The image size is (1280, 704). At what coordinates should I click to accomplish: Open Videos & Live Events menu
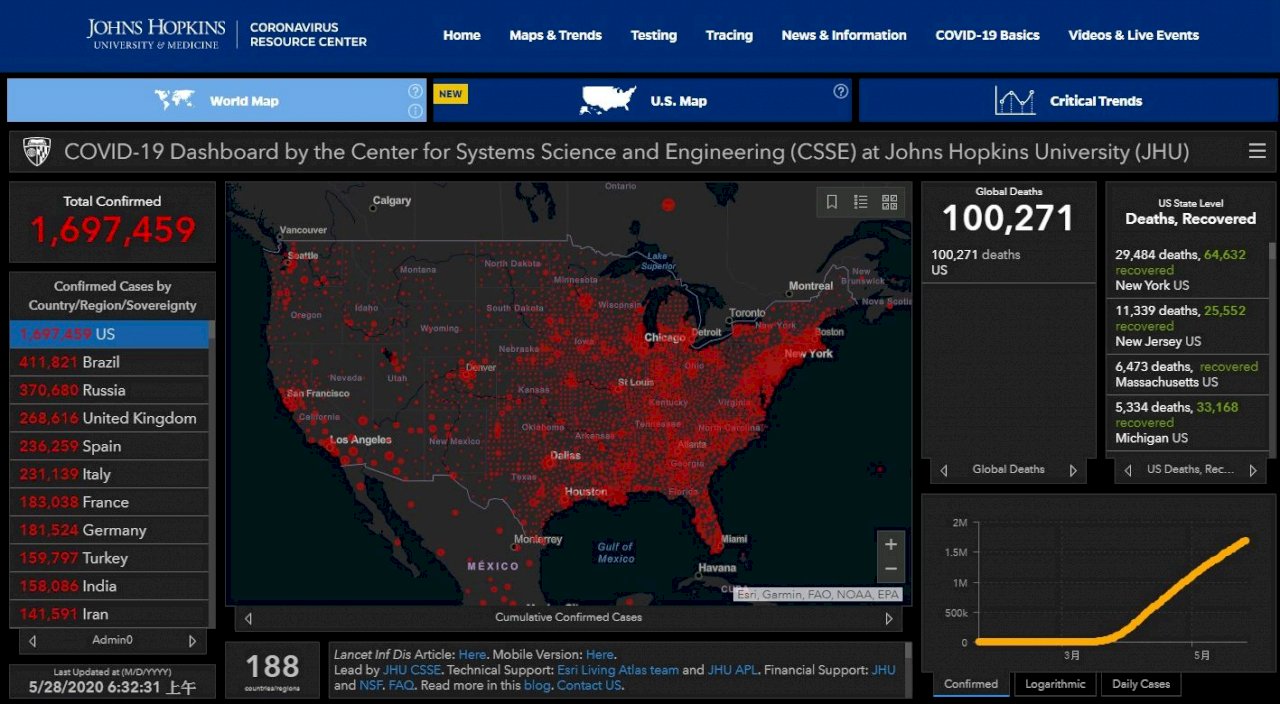[x=1134, y=35]
